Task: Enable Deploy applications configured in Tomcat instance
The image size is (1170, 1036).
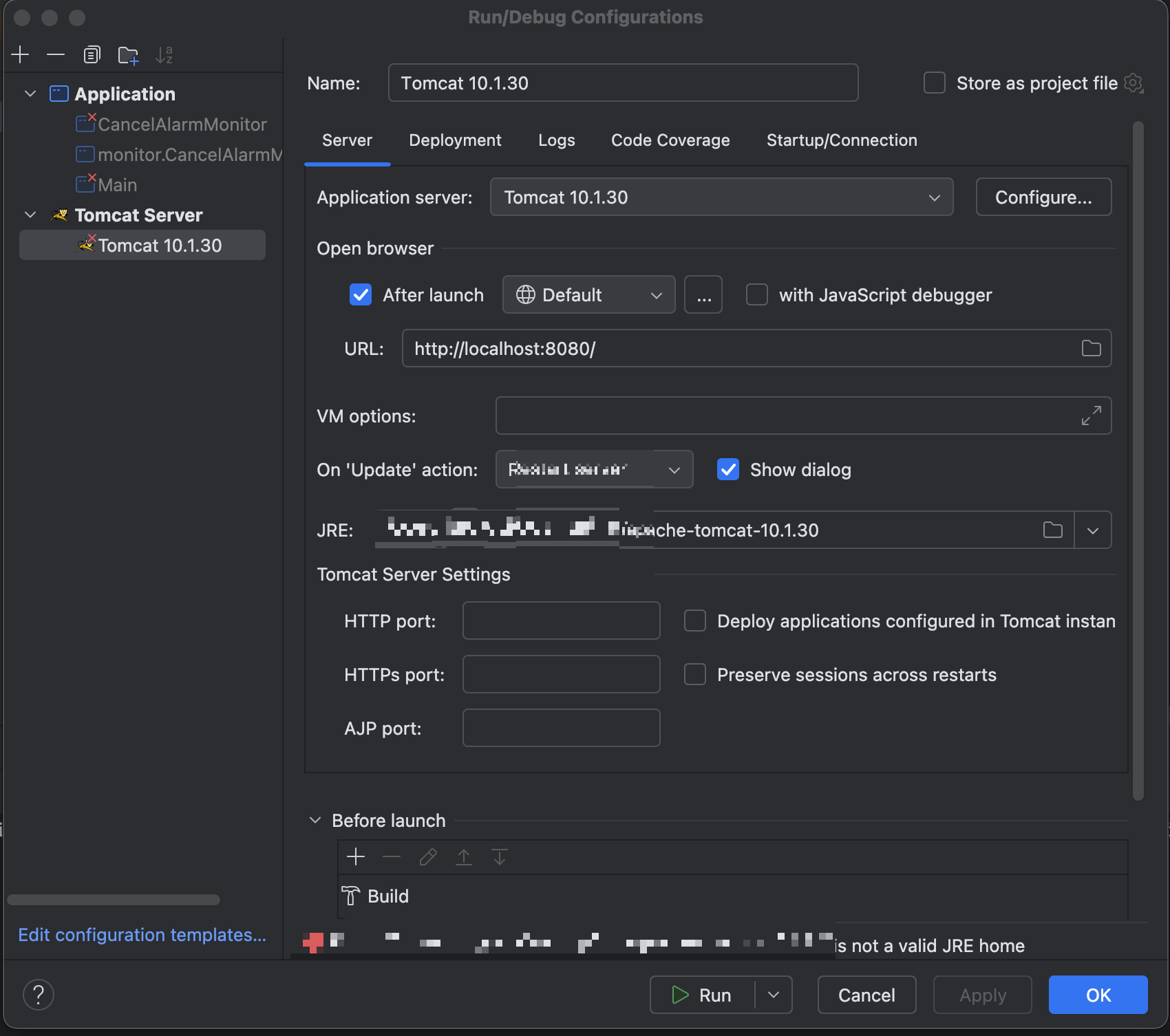Action: [x=695, y=620]
